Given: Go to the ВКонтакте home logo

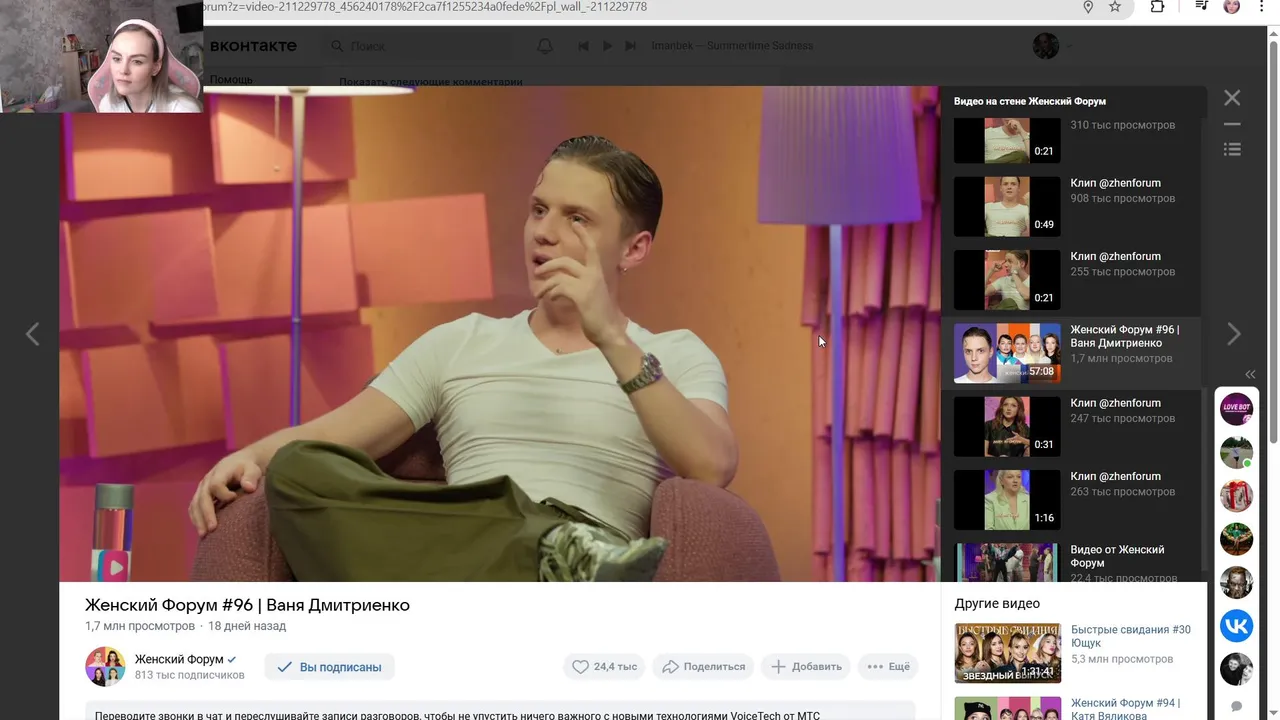Looking at the screenshot, I should pos(253,46).
